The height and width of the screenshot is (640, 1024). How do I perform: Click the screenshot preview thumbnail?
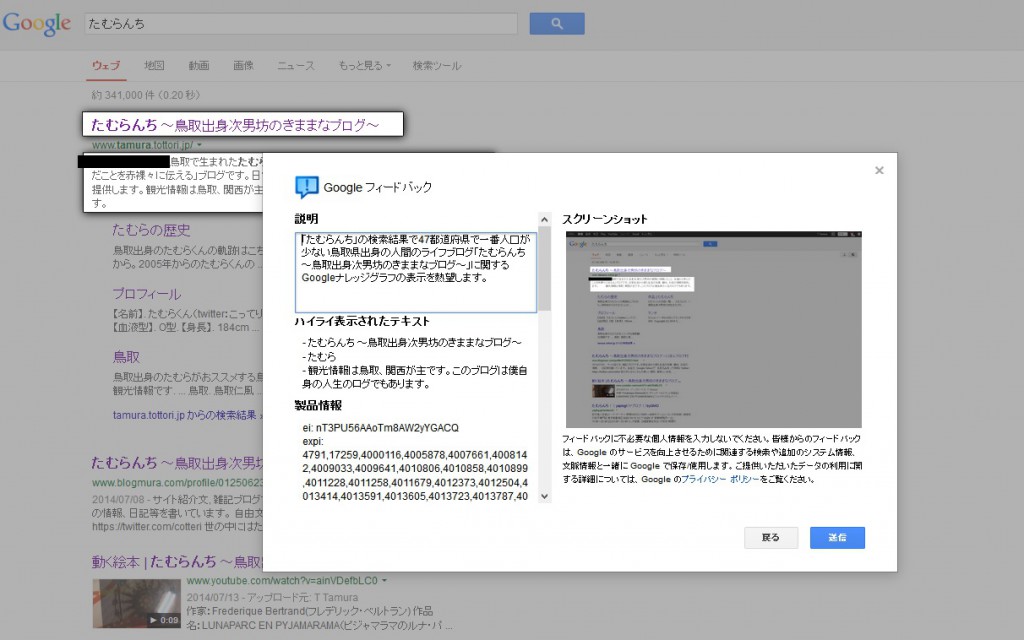(714, 329)
